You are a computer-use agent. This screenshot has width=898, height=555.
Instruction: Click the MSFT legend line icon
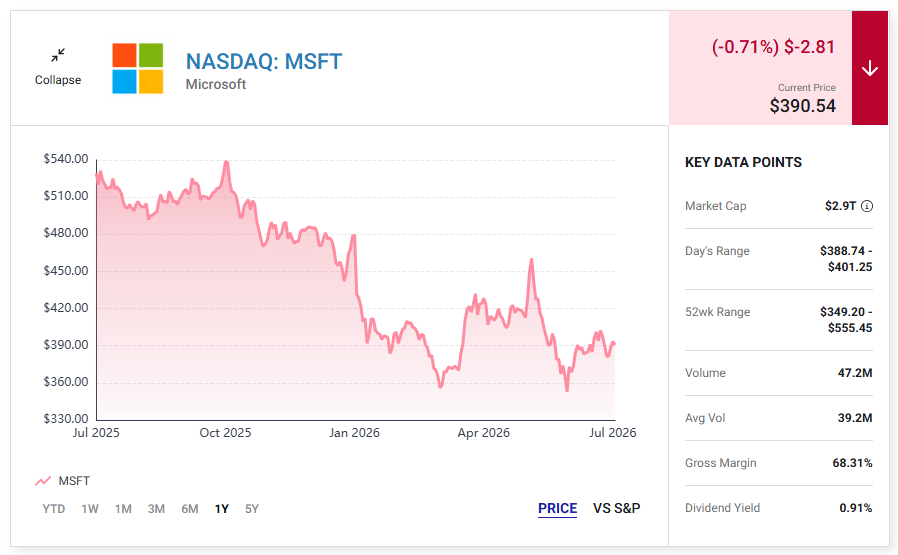click(43, 481)
